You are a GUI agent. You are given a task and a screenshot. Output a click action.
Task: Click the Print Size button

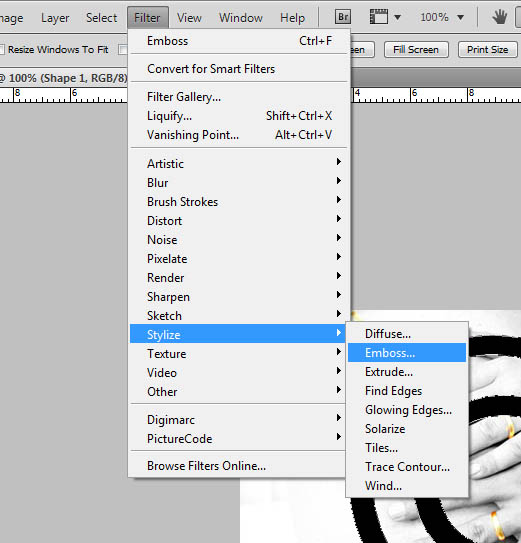487,50
